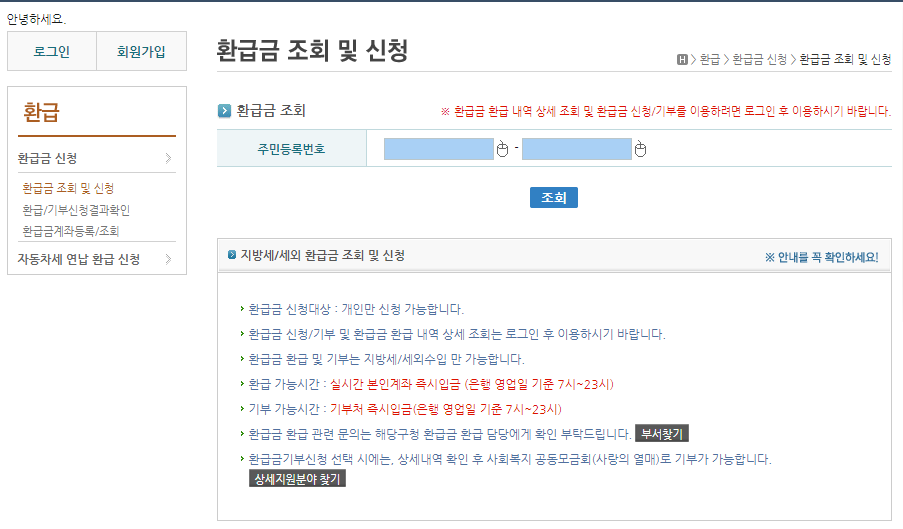Image resolution: width=903 pixels, height=529 pixels.
Task: Click the 환급금기부신청 선택 시에는 notice line
Action: click(509, 459)
